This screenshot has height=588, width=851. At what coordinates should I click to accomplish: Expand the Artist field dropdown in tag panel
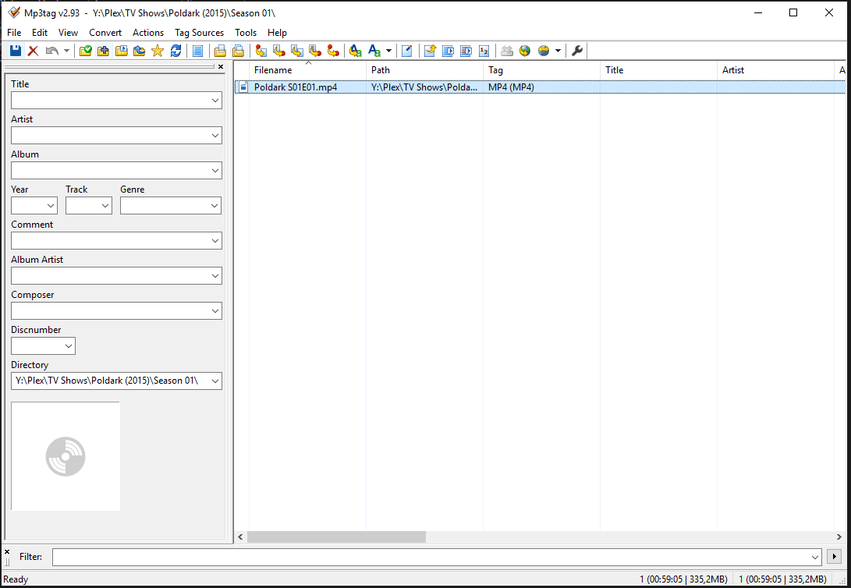coord(215,136)
